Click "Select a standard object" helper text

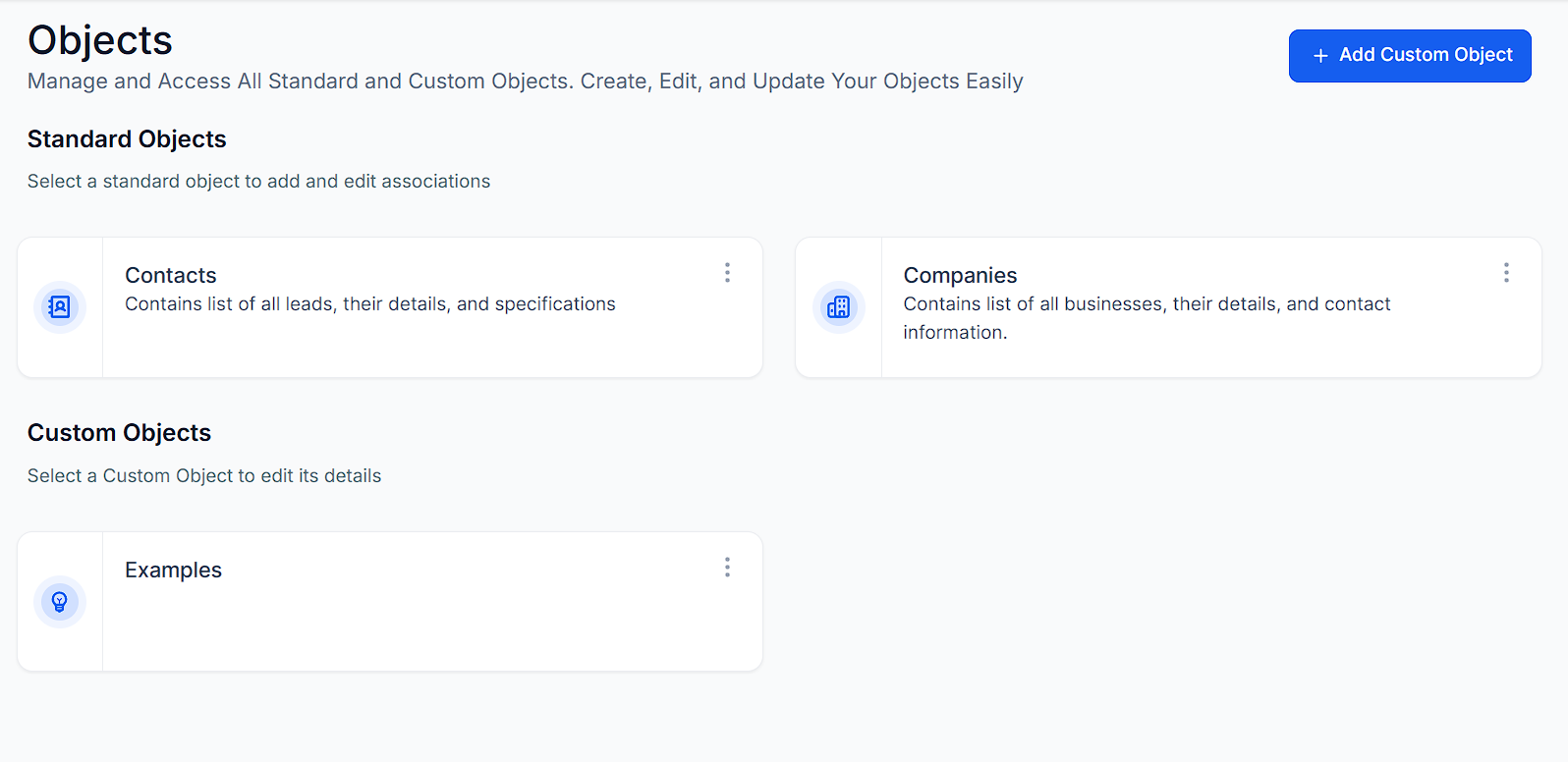258,182
